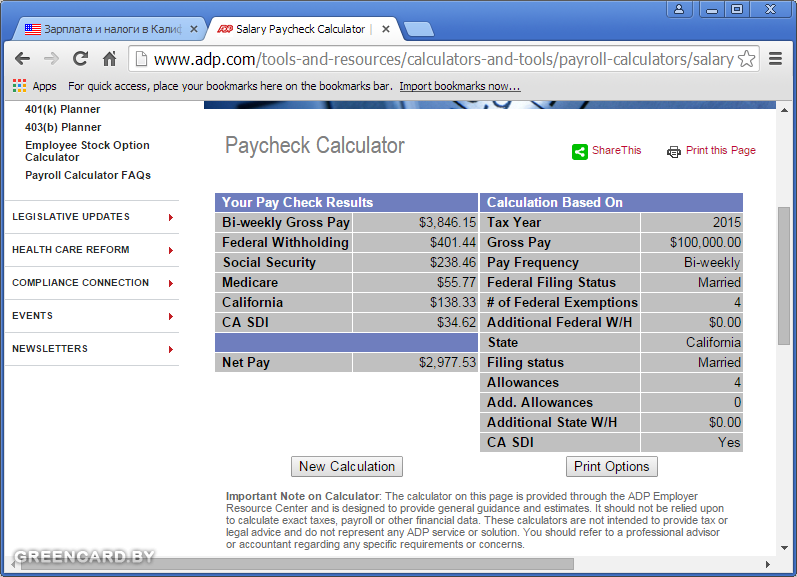Close the Salary Paycheck Calculator tab

tap(386, 29)
